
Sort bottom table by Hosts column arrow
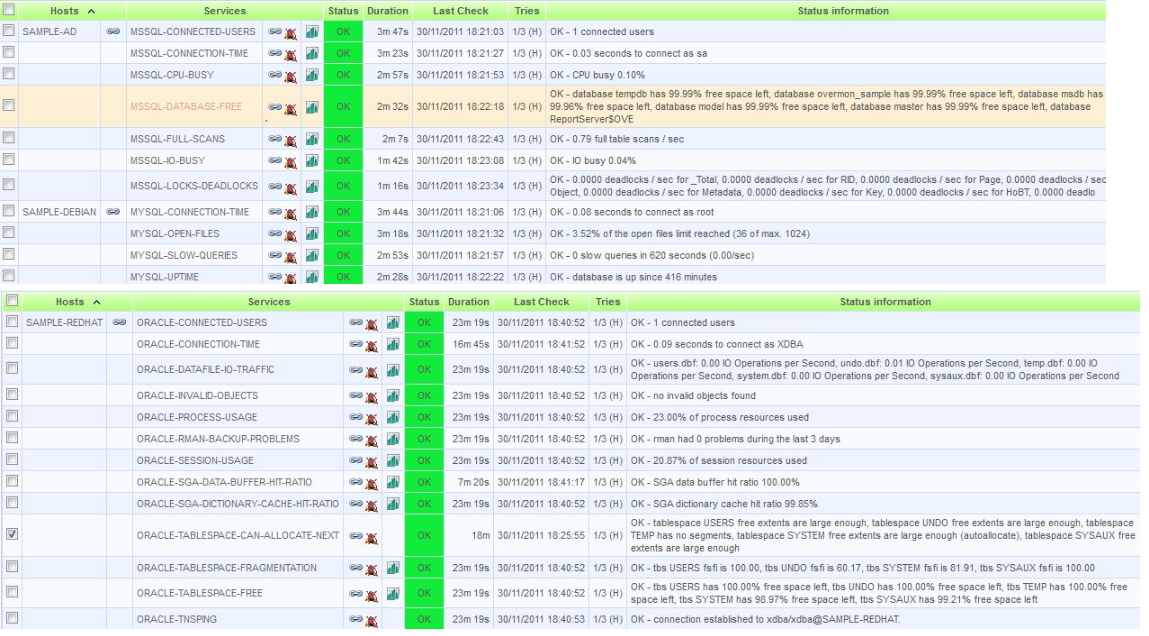point(97,302)
